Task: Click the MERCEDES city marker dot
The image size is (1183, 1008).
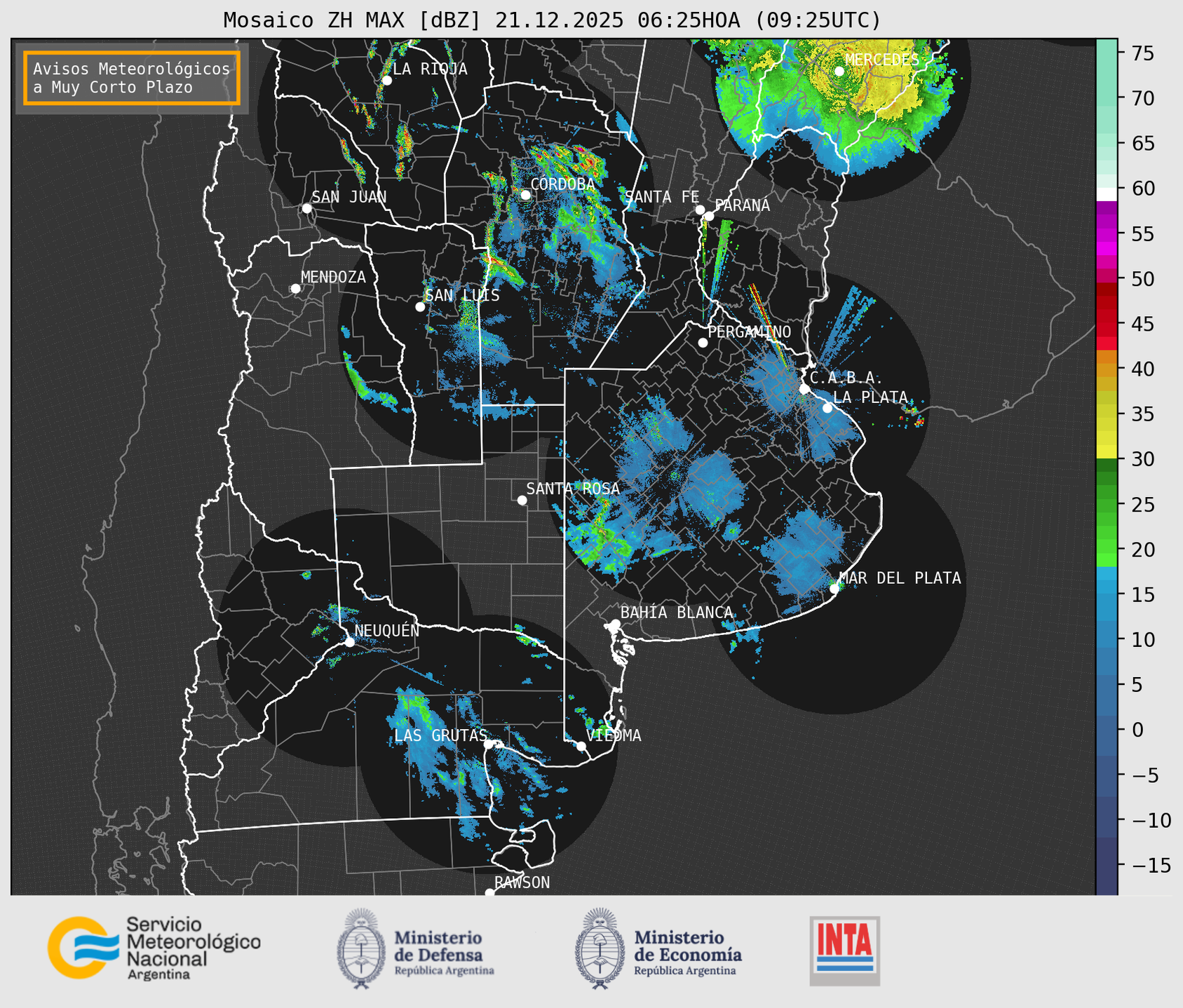Action: pyautogui.click(x=839, y=71)
